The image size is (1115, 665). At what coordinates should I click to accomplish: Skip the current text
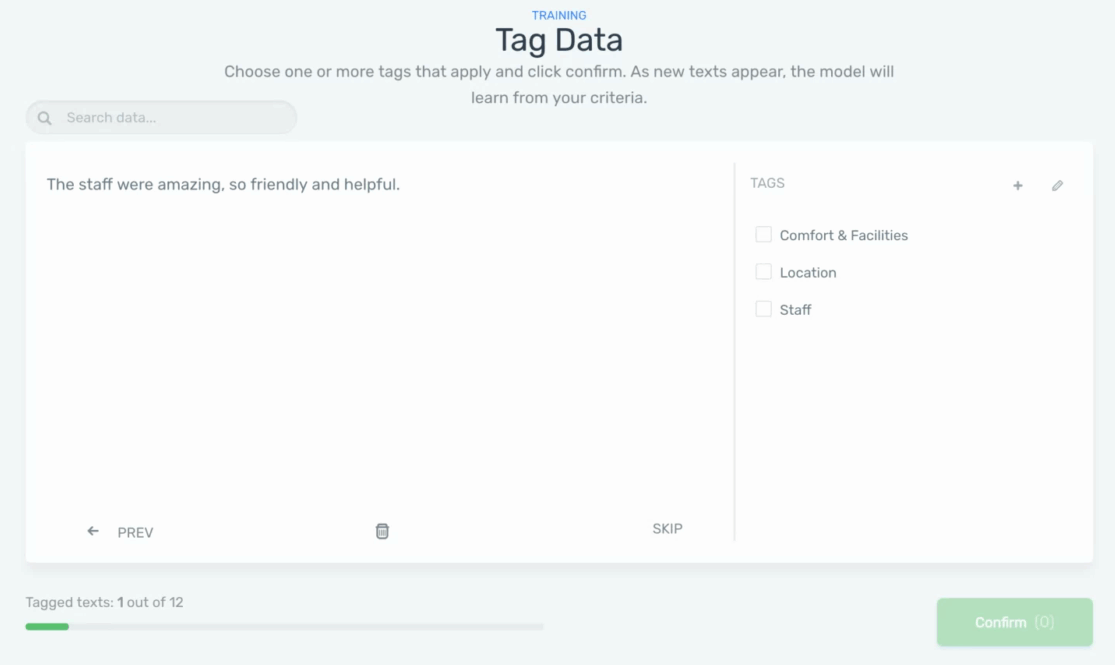tap(667, 529)
